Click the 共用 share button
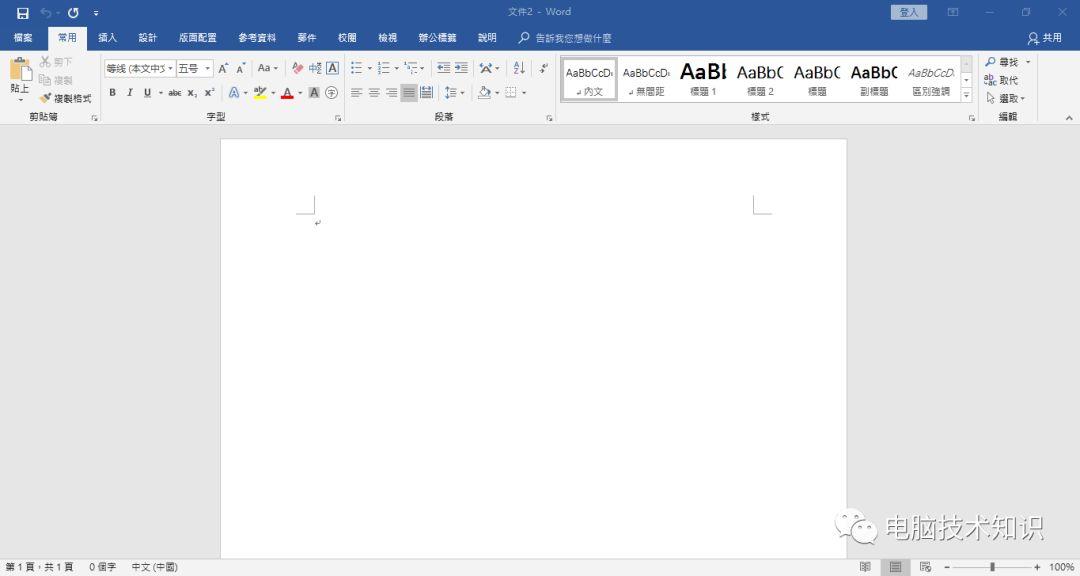The width and height of the screenshot is (1080, 576). pos(1044,38)
